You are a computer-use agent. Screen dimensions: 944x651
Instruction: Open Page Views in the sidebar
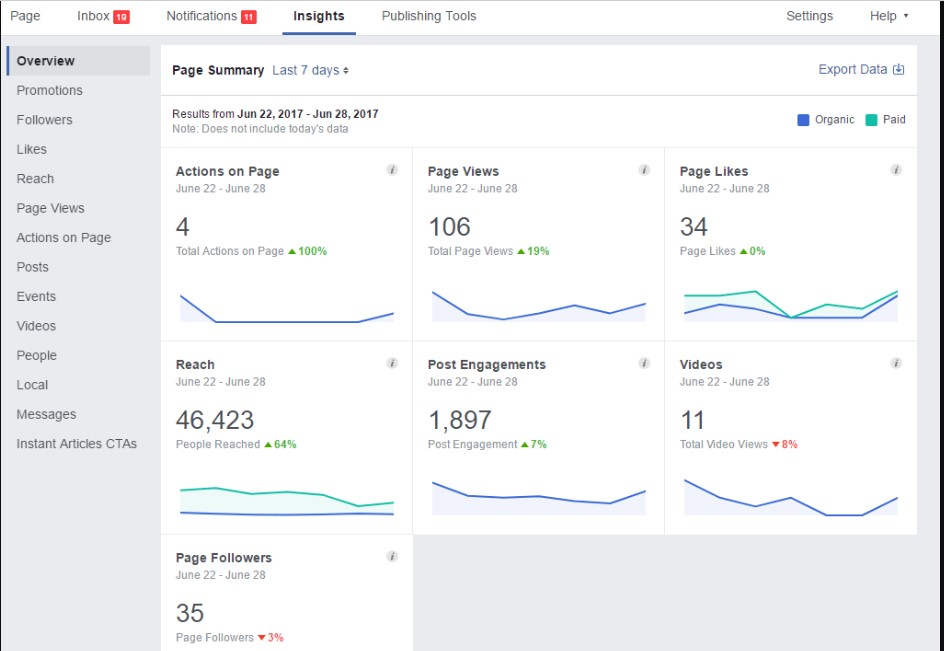coord(51,208)
